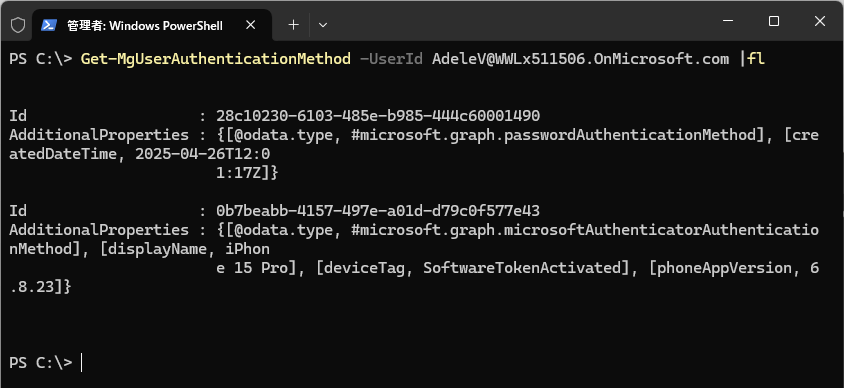Click the |fl pipe at the command end
This screenshot has width=844, height=388.
pyautogui.click(x=751, y=59)
